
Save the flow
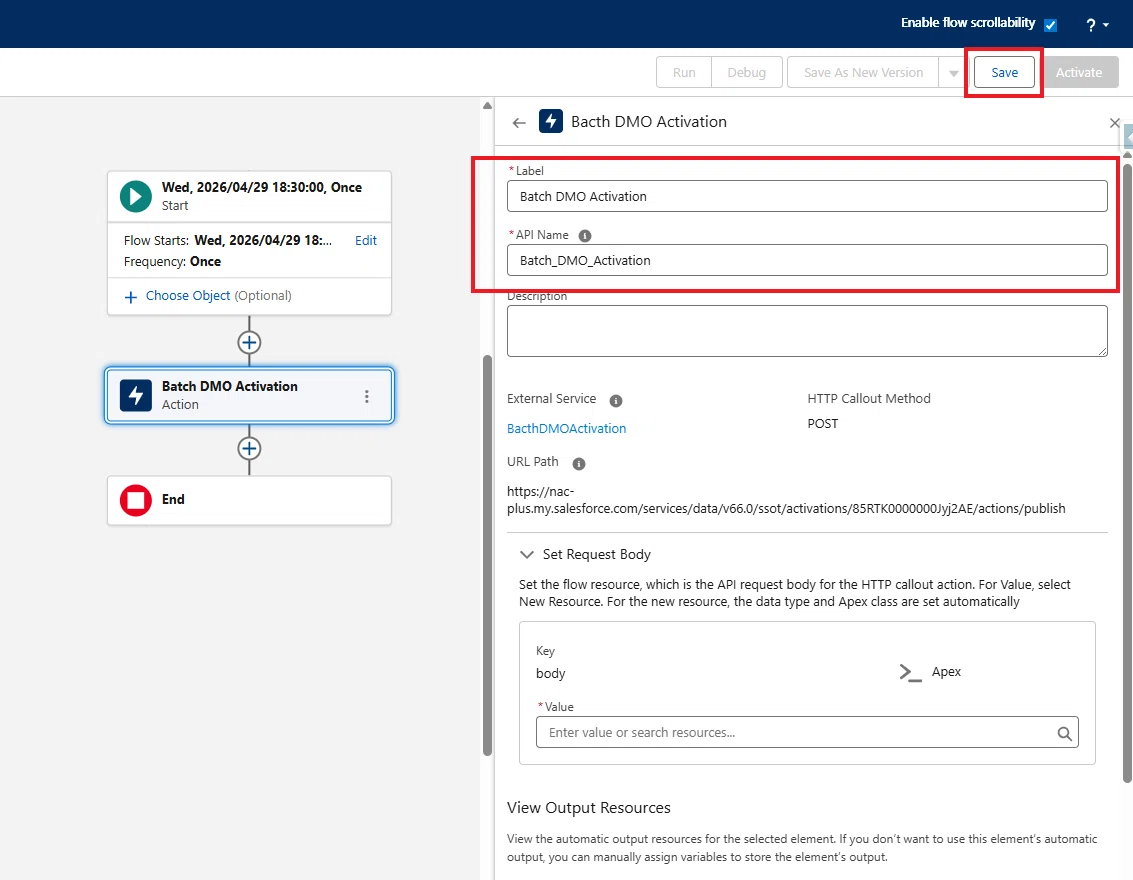(1004, 72)
